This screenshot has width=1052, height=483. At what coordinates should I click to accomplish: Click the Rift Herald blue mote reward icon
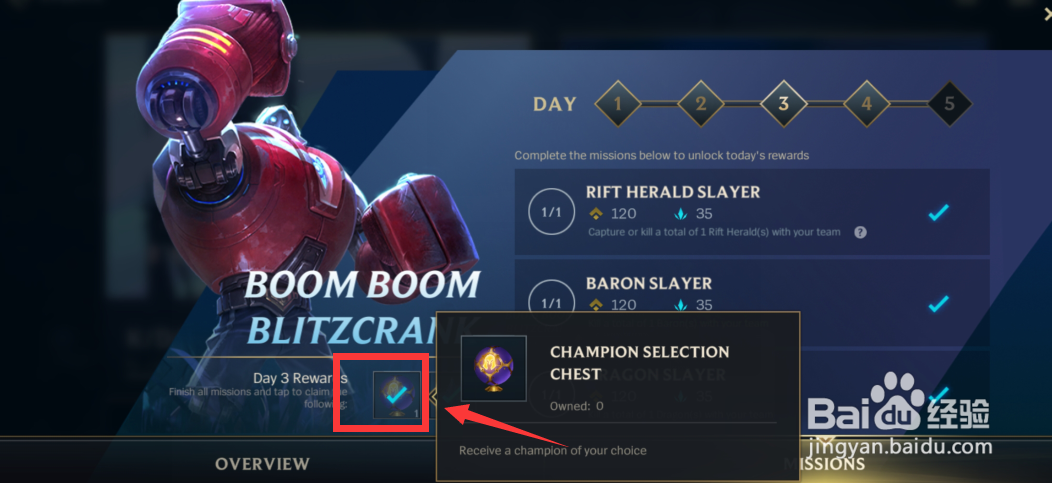pos(680,214)
